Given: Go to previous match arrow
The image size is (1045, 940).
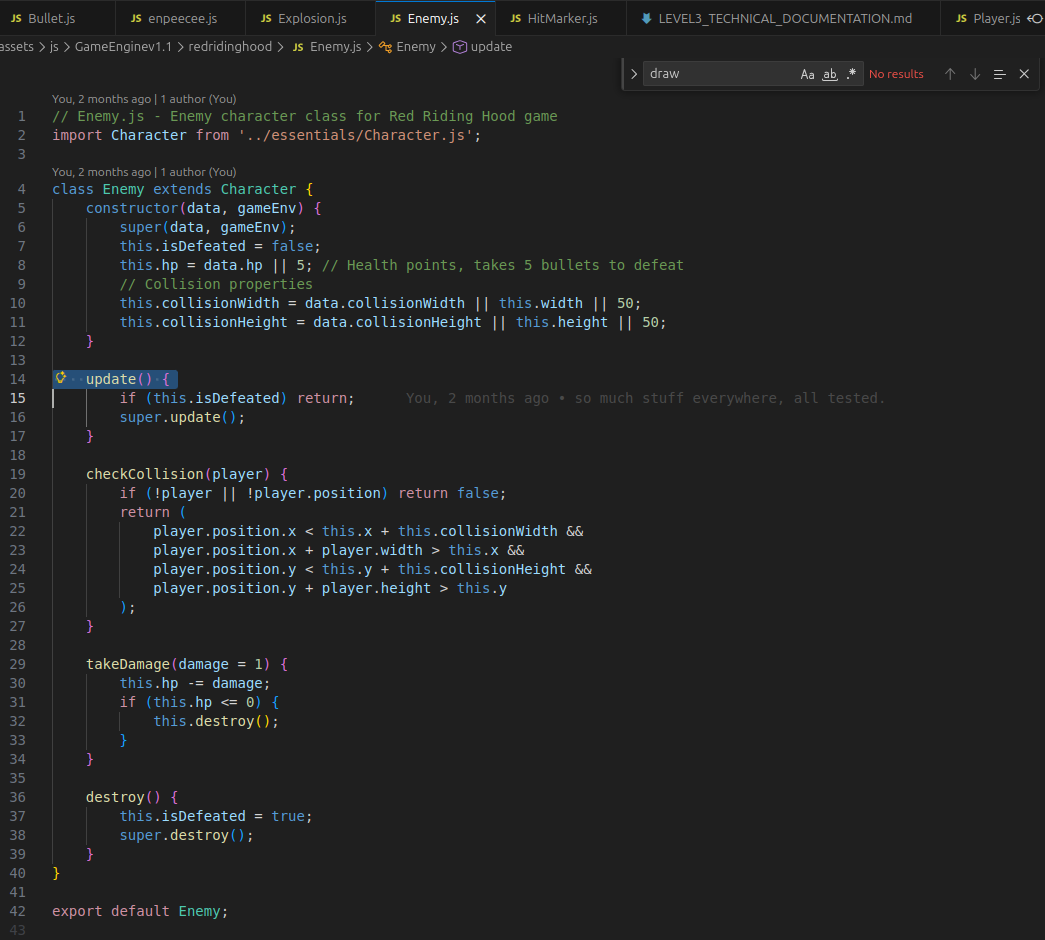Looking at the screenshot, I should (950, 74).
